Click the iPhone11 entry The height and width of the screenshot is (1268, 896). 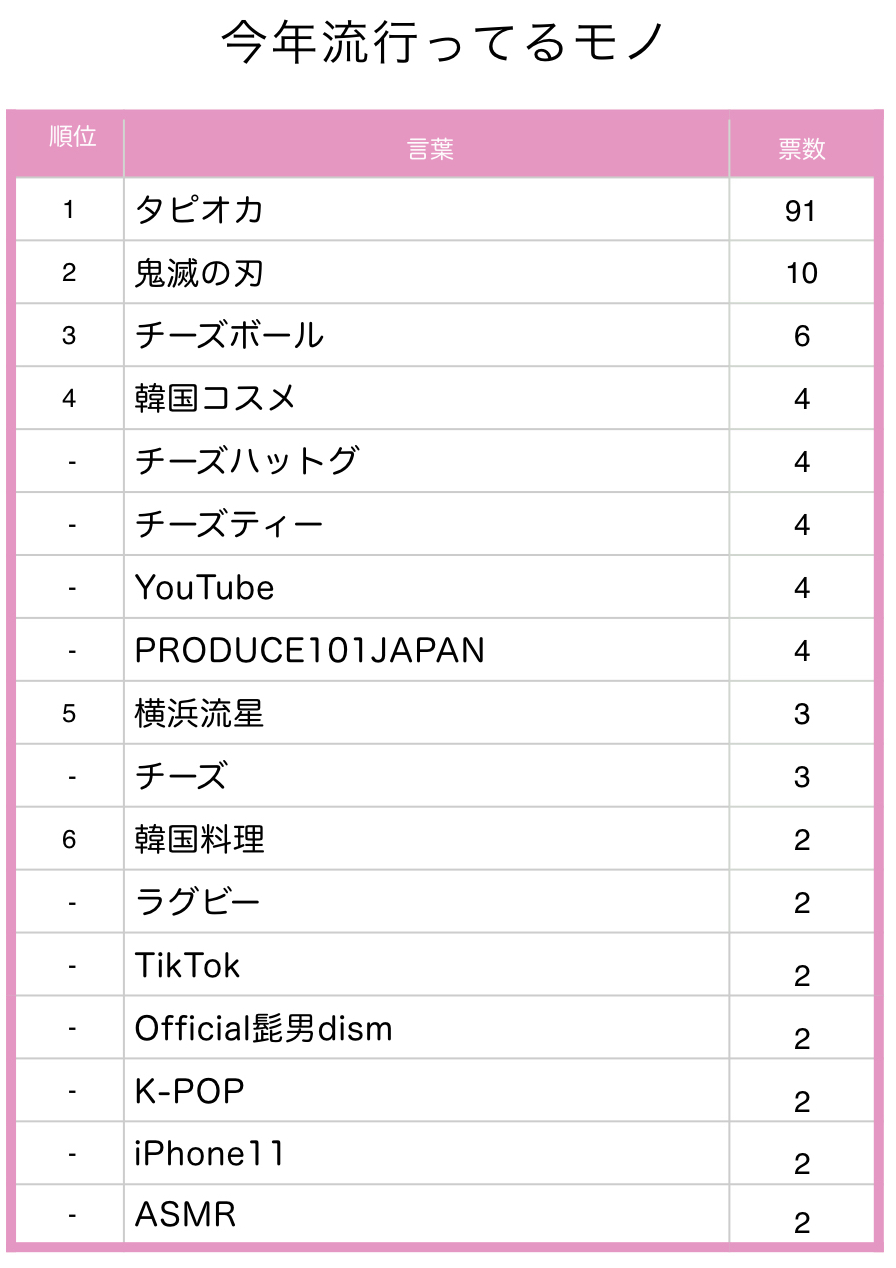(x=210, y=1155)
